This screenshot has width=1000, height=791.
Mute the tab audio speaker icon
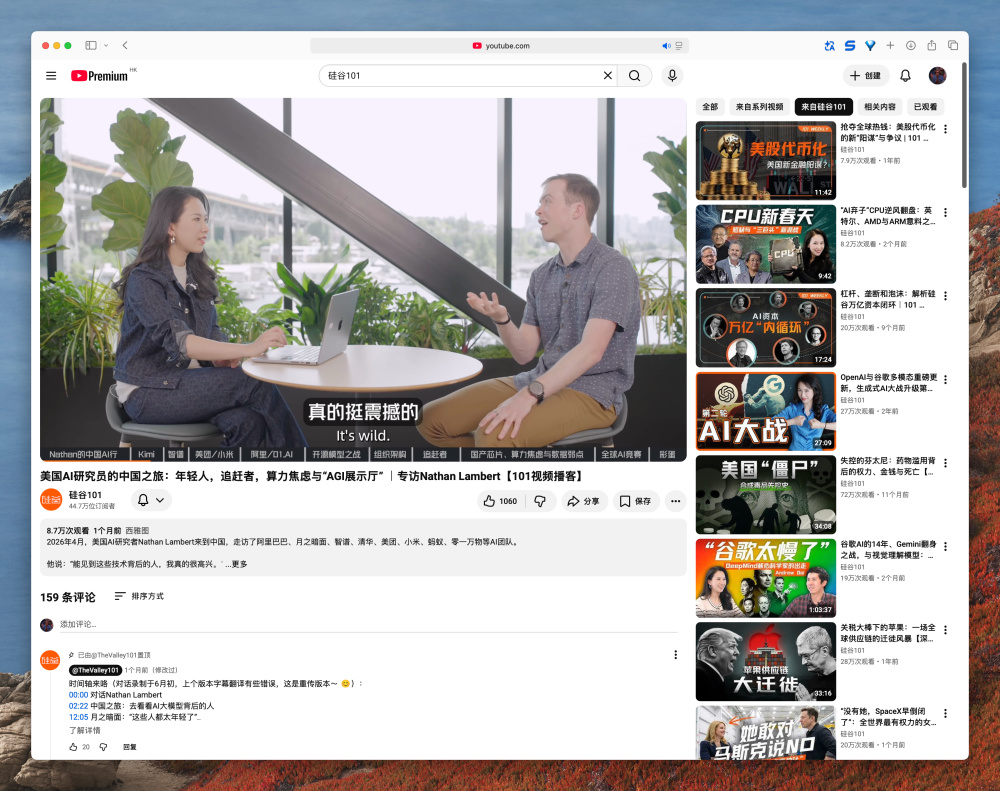666,46
